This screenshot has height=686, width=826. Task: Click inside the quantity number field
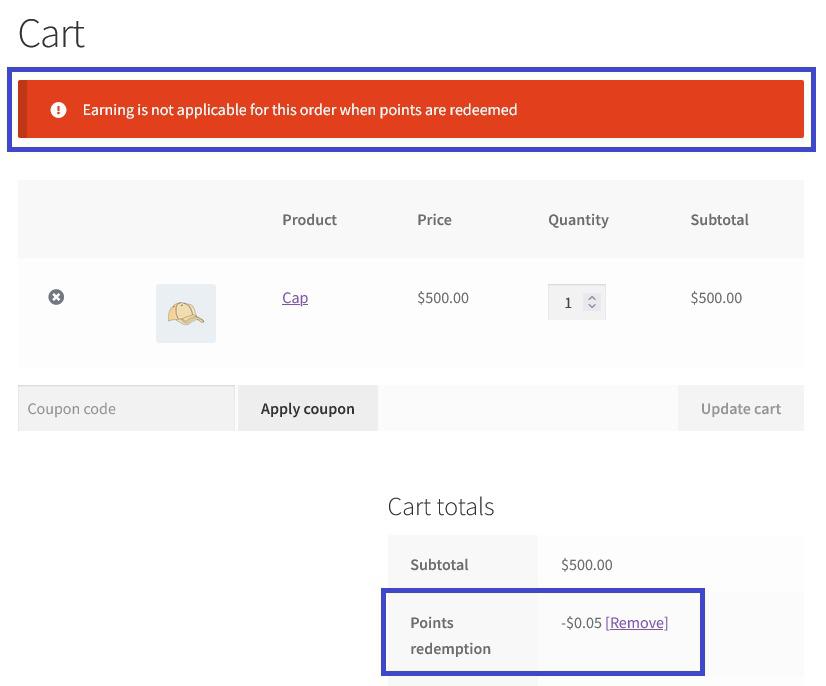pos(567,302)
